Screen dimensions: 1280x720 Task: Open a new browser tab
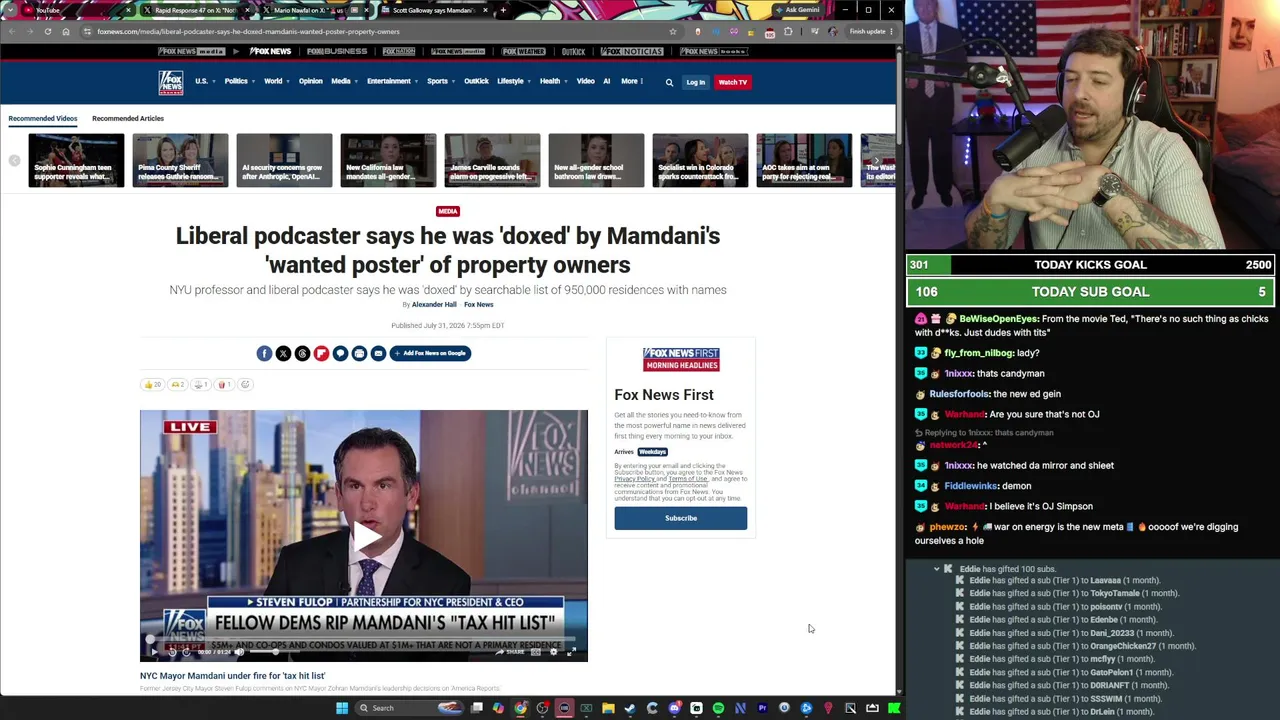(503, 10)
